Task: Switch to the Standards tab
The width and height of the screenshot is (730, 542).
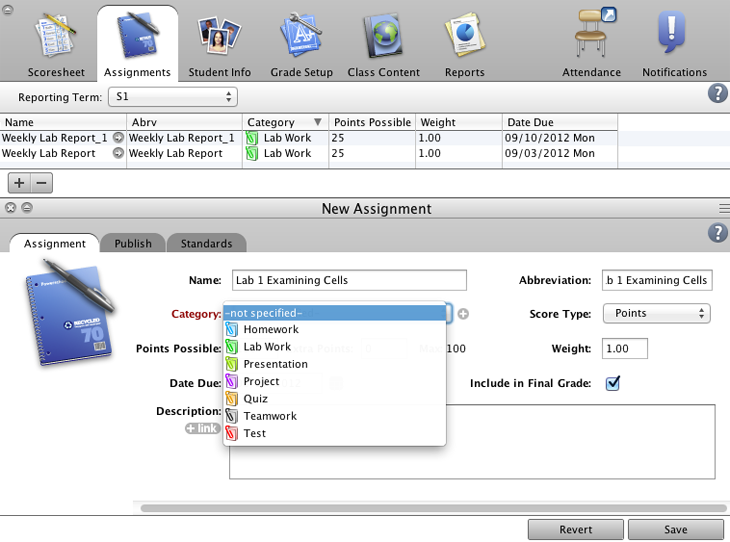Action: point(206,244)
